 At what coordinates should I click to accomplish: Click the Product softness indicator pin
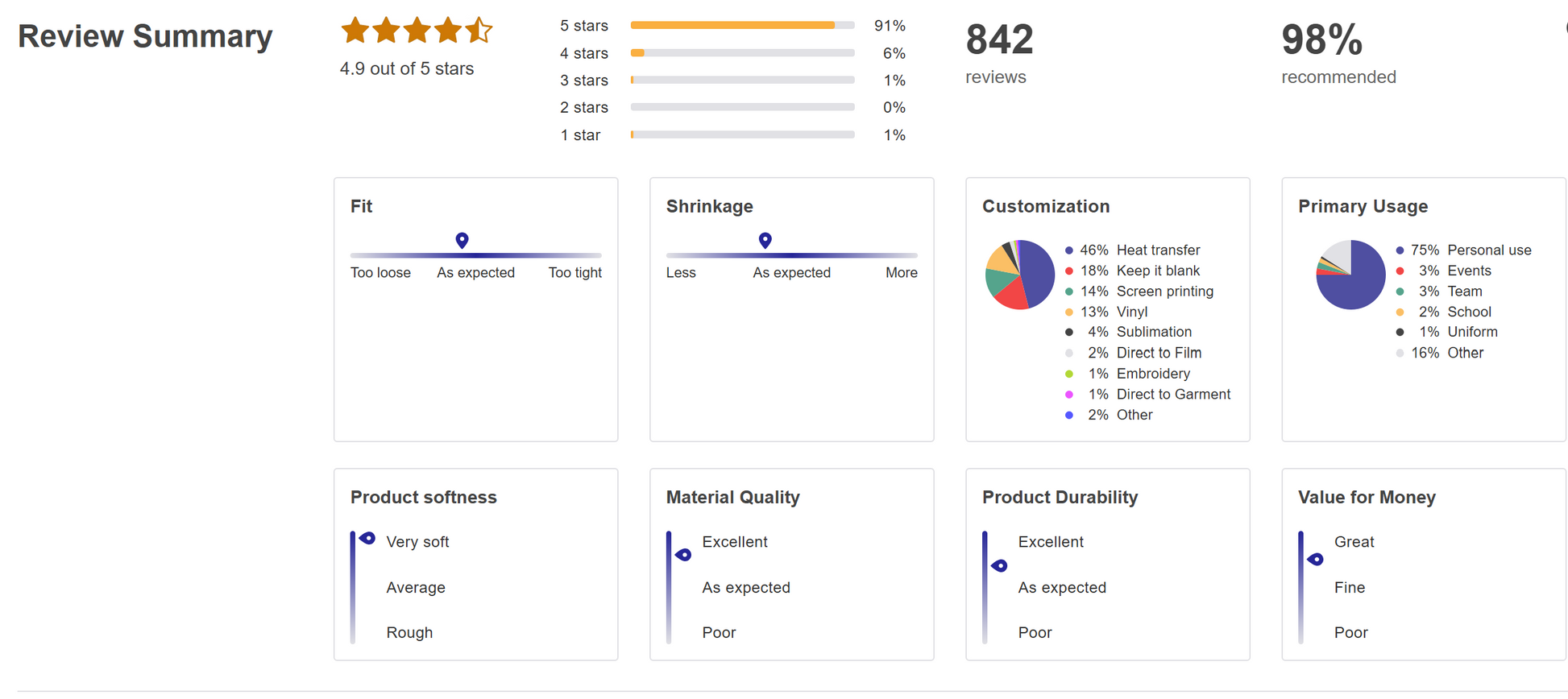click(367, 538)
